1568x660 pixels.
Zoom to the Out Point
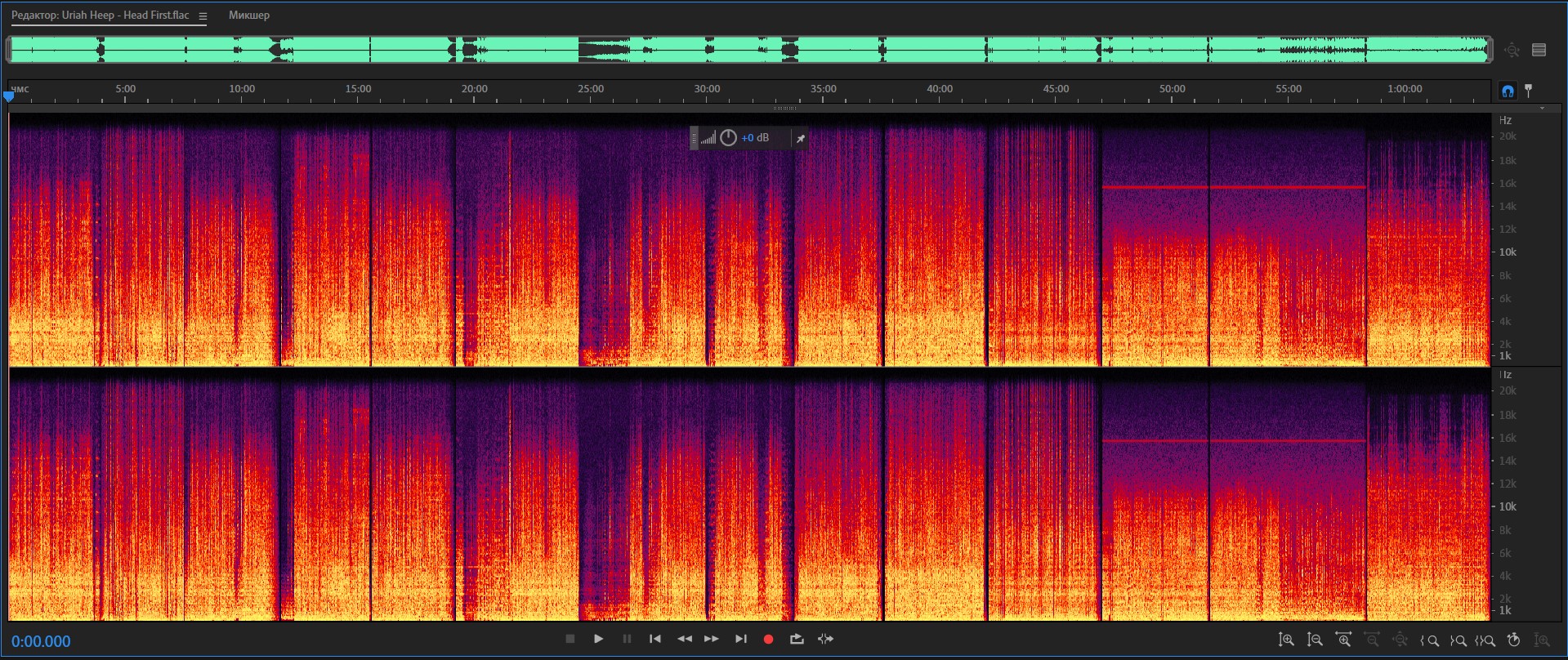pos(1458,640)
